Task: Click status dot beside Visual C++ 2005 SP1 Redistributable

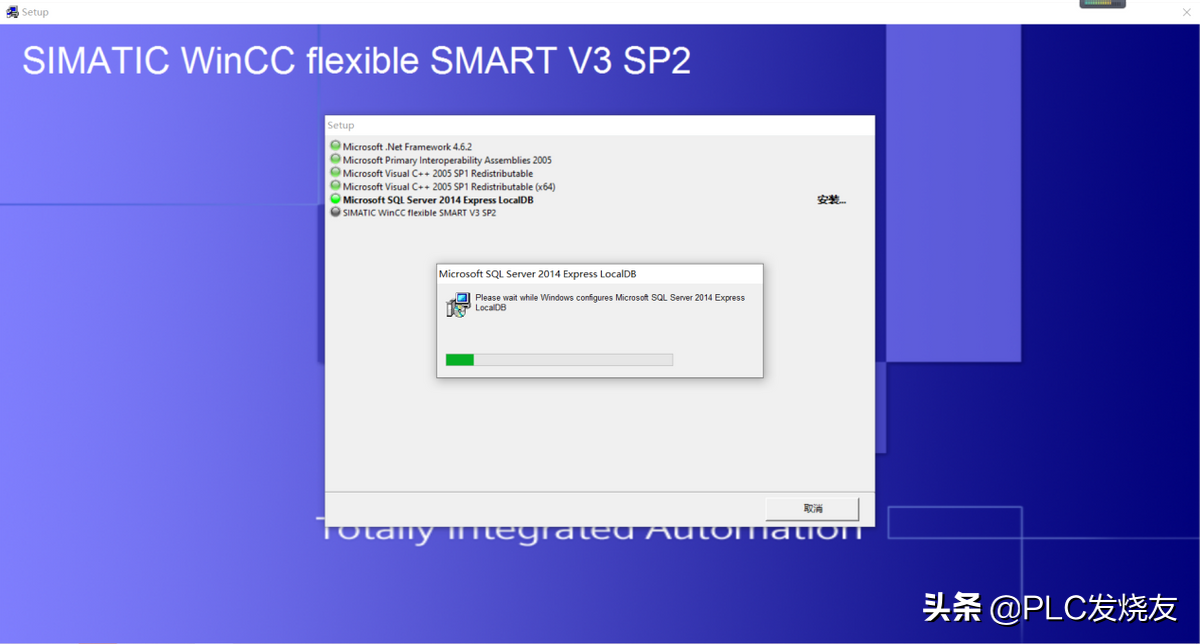Action: [x=335, y=173]
